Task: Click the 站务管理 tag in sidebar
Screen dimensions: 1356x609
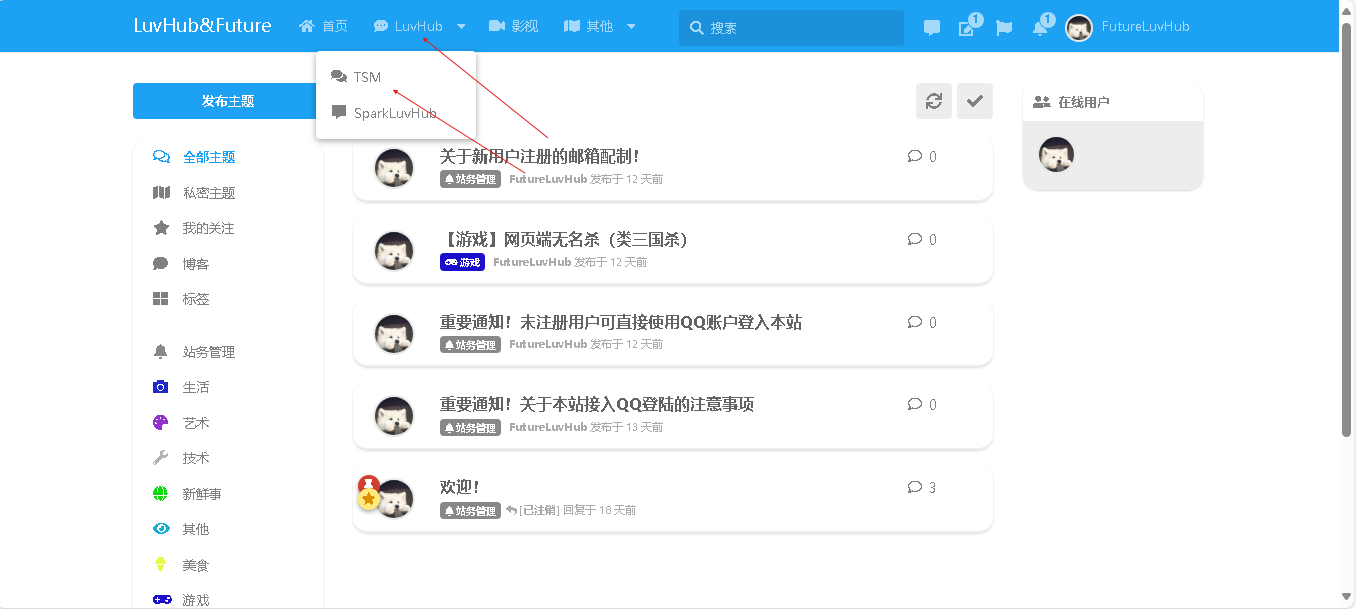Action: (208, 352)
